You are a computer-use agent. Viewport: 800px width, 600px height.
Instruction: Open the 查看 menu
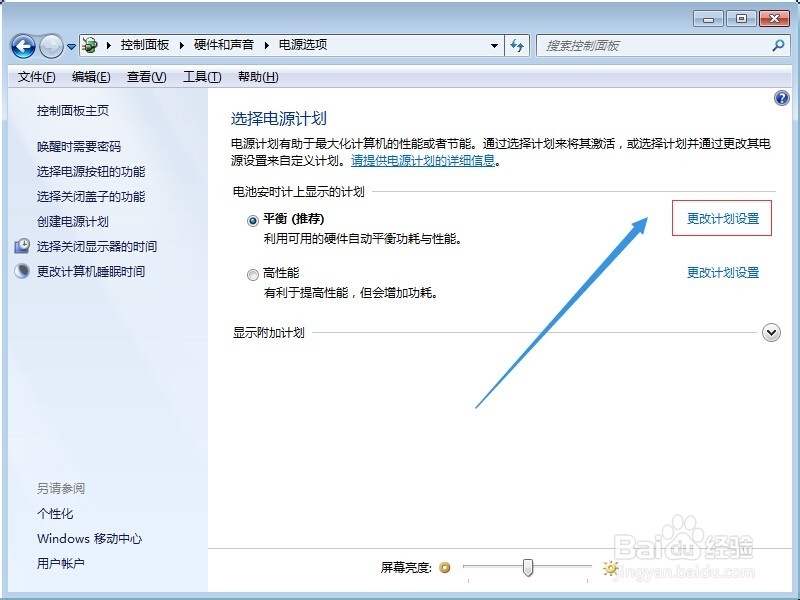click(144, 75)
